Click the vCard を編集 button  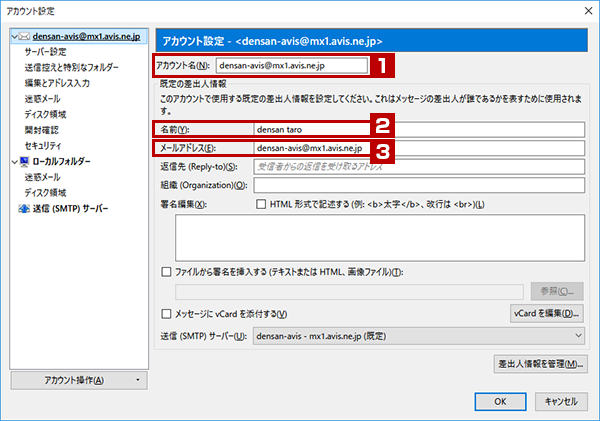[546, 313]
